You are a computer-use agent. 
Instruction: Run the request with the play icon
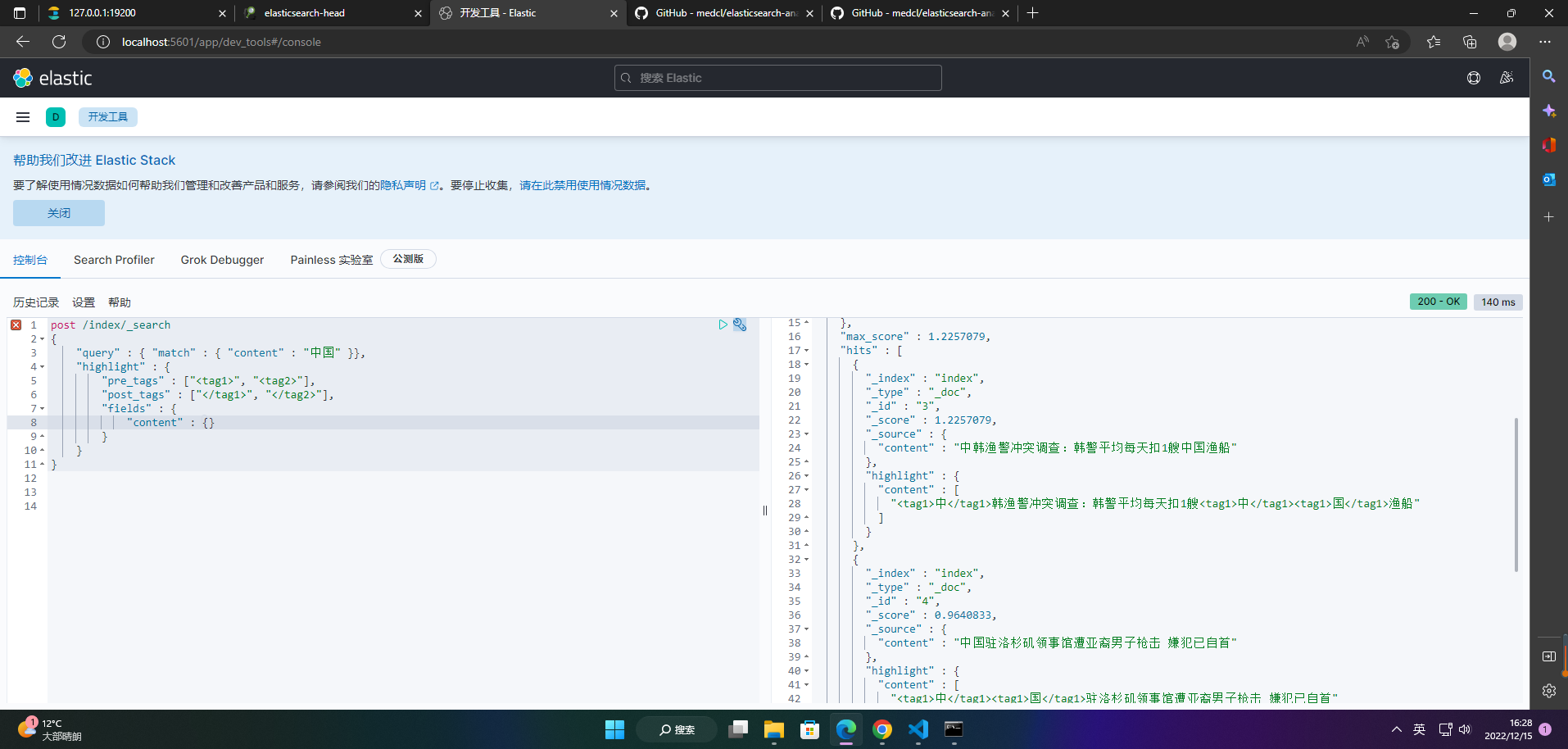click(723, 325)
